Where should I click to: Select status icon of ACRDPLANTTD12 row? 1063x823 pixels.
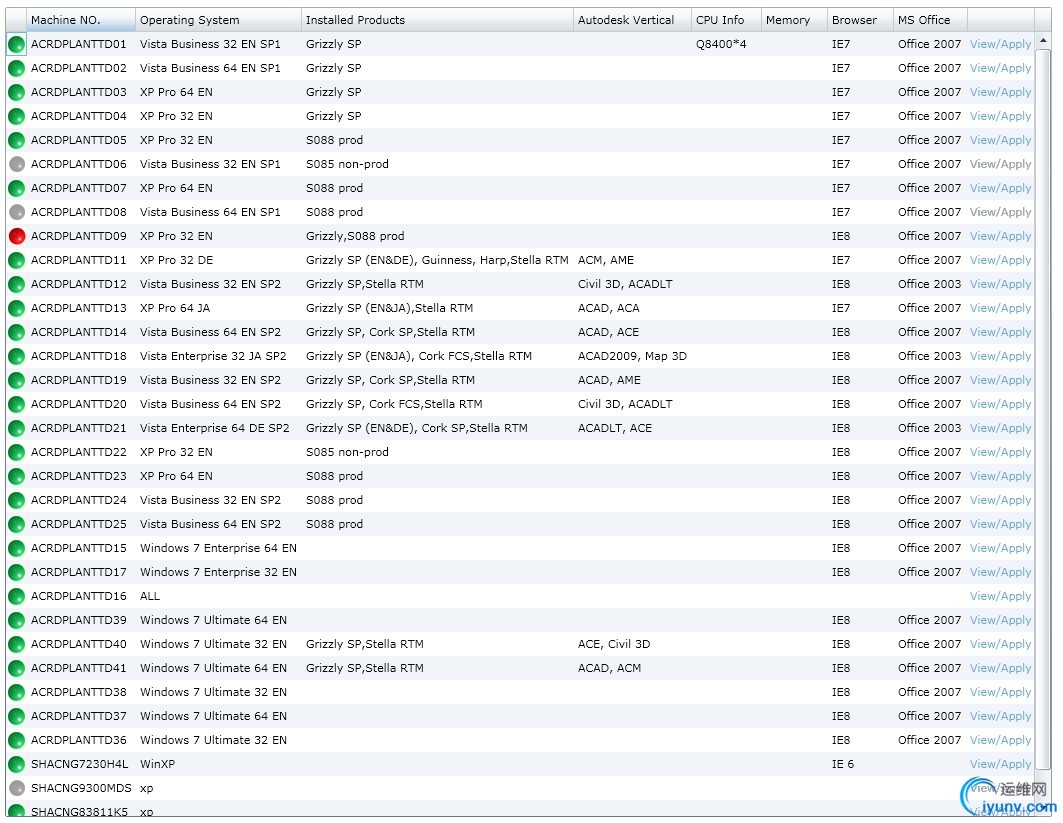pyautogui.click(x=16, y=285)
